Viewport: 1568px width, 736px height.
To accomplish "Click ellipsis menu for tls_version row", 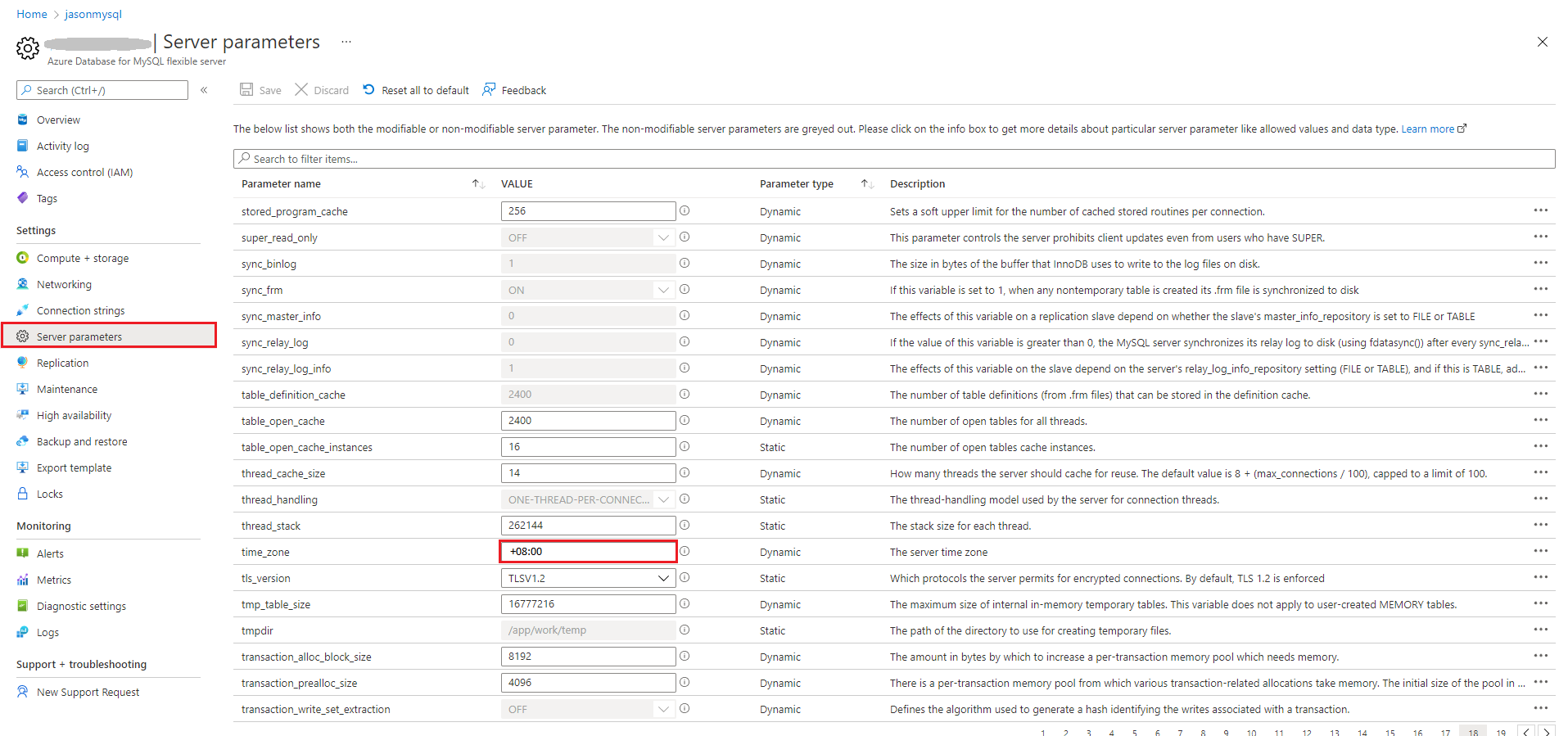I will tap(1540, 578).
